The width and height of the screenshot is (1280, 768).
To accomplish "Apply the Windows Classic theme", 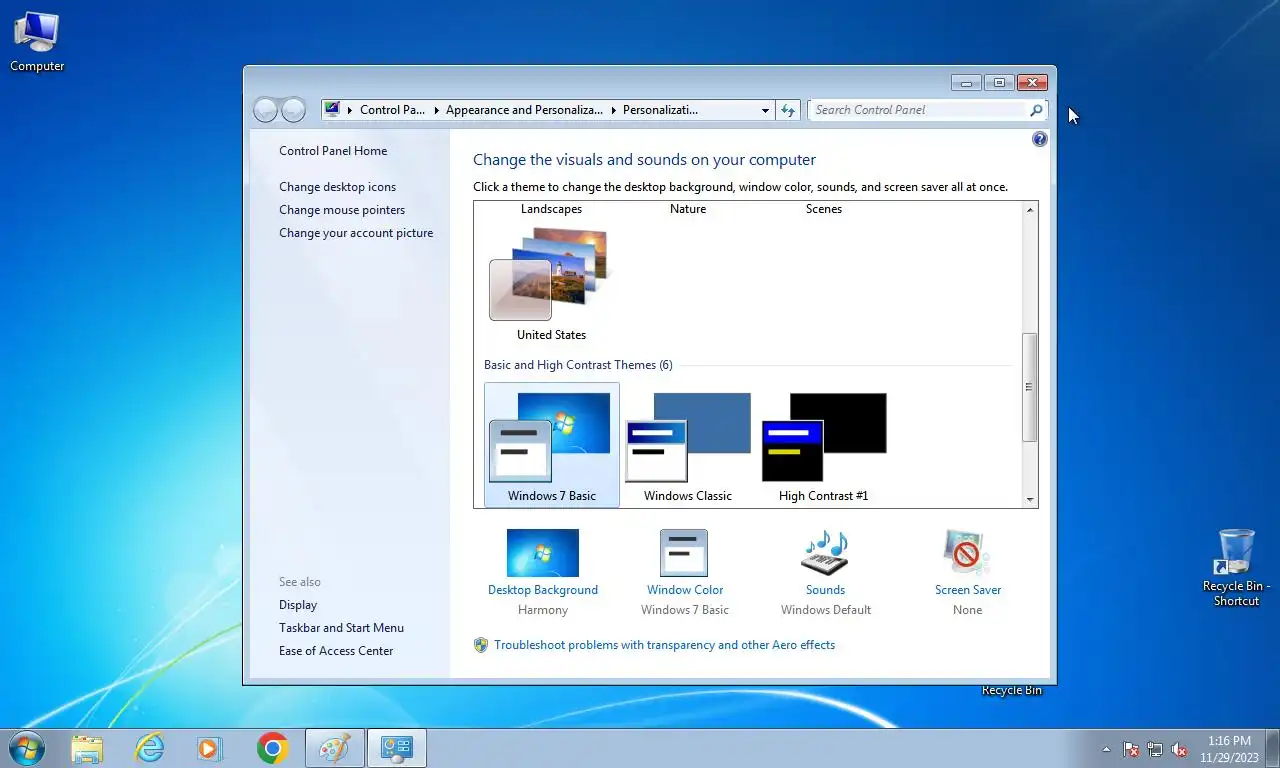I will click(x=688, y=445).
